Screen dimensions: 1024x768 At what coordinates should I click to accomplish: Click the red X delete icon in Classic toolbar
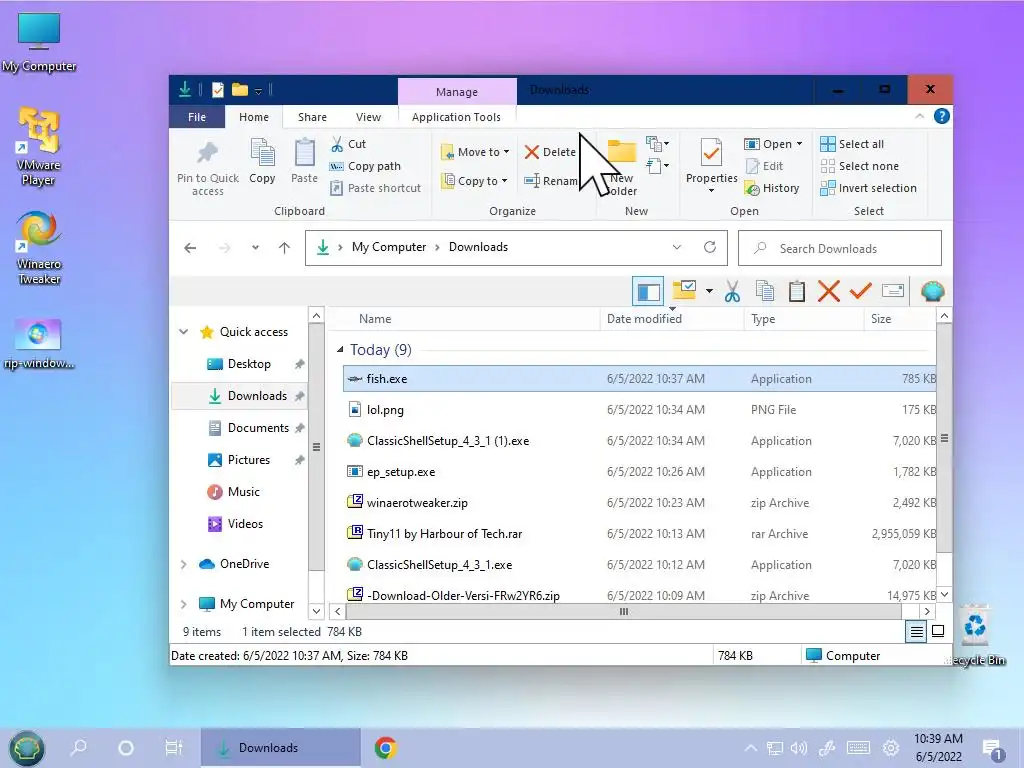(829, 291)
